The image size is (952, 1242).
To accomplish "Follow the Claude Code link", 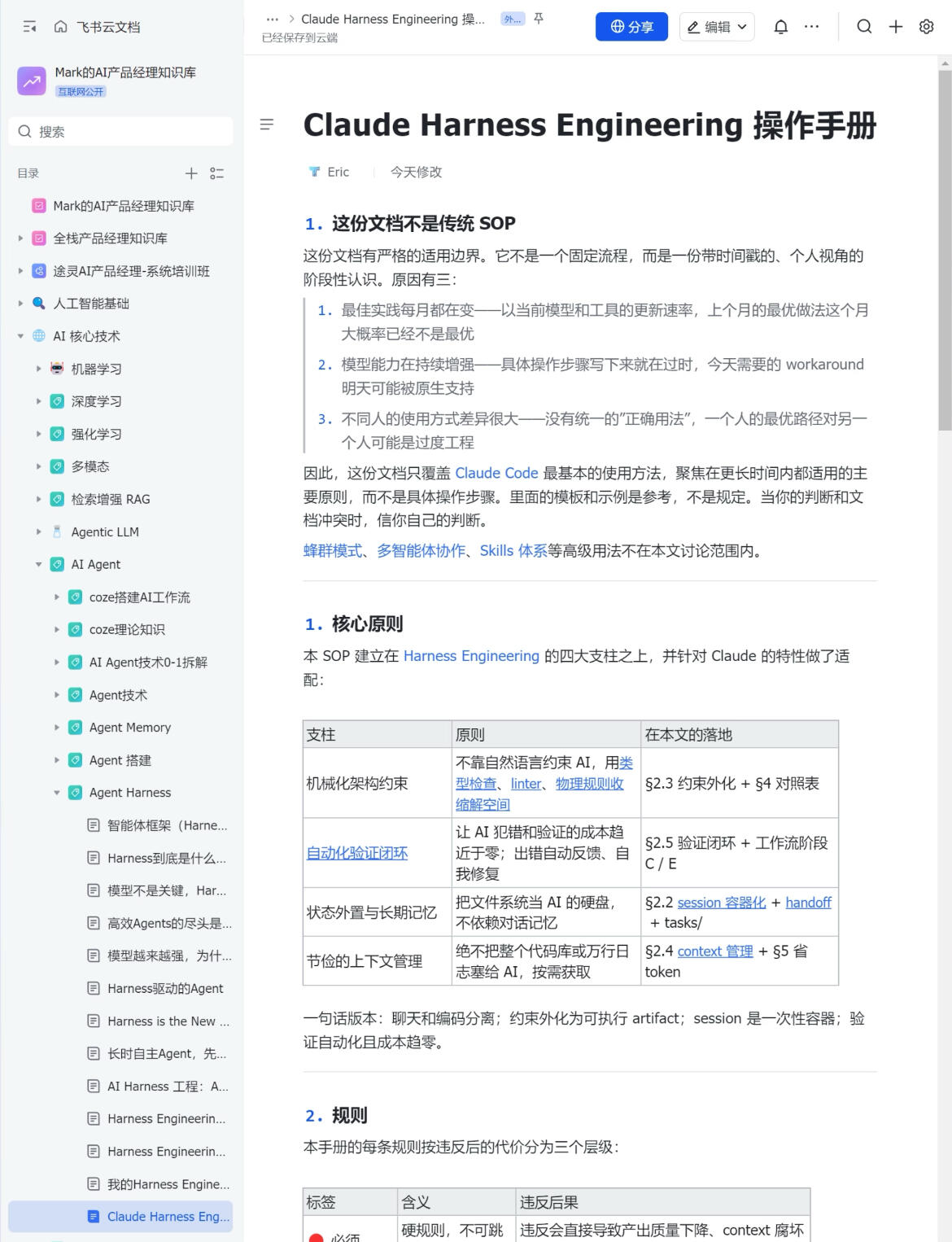I will (x=496, y=473).
